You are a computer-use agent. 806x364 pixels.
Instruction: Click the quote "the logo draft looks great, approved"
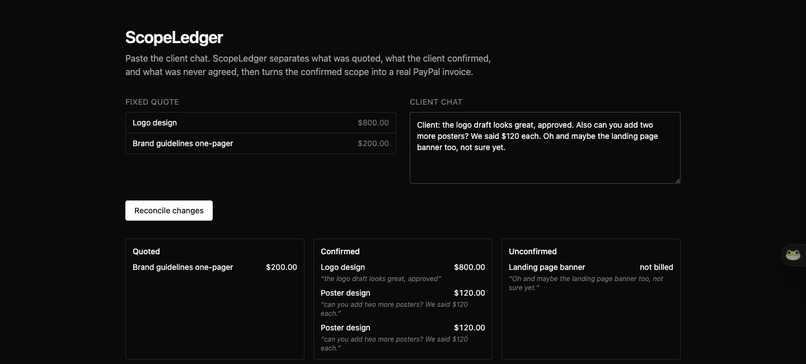[381, 279]
